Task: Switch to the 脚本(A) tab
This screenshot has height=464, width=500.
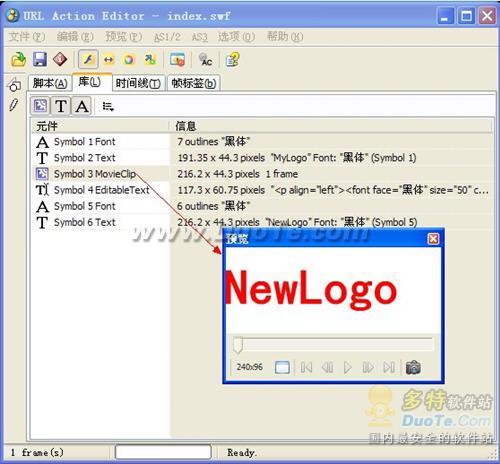Action: tap(50, 83)
